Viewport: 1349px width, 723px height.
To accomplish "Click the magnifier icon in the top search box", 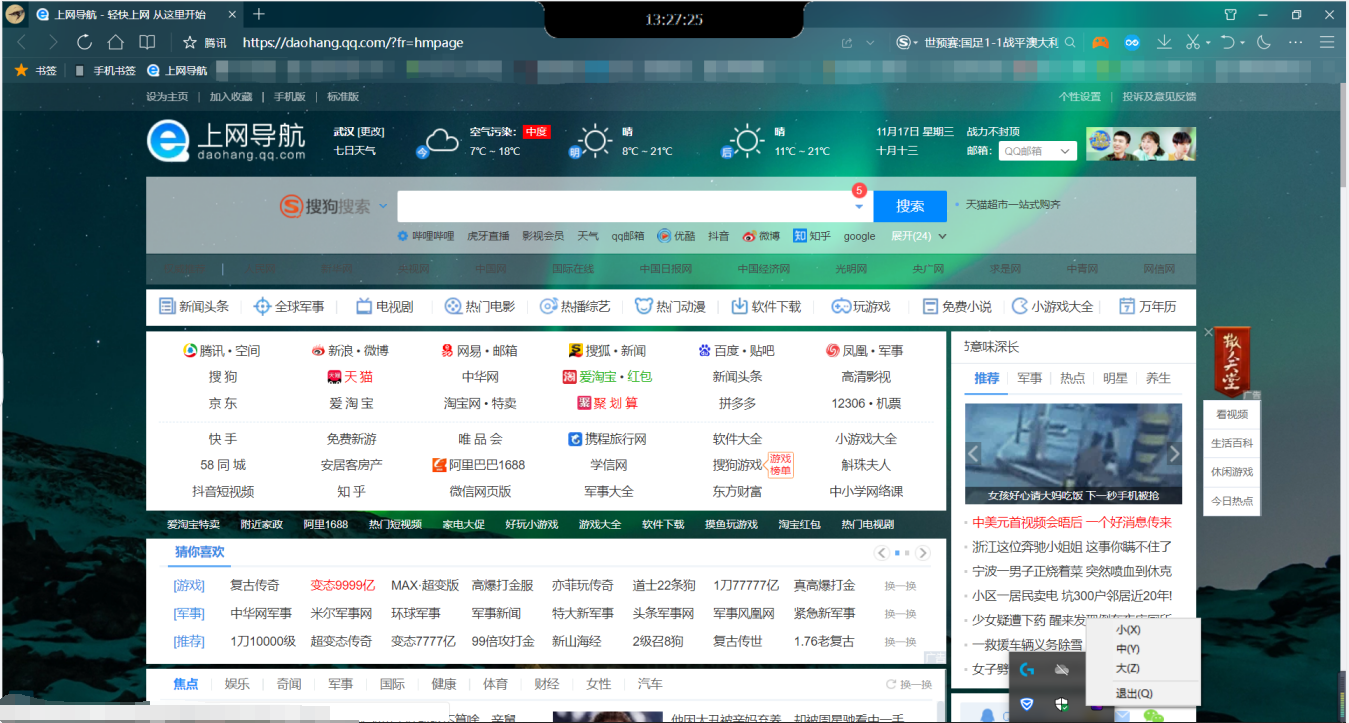I will (x=1070, y=43).
